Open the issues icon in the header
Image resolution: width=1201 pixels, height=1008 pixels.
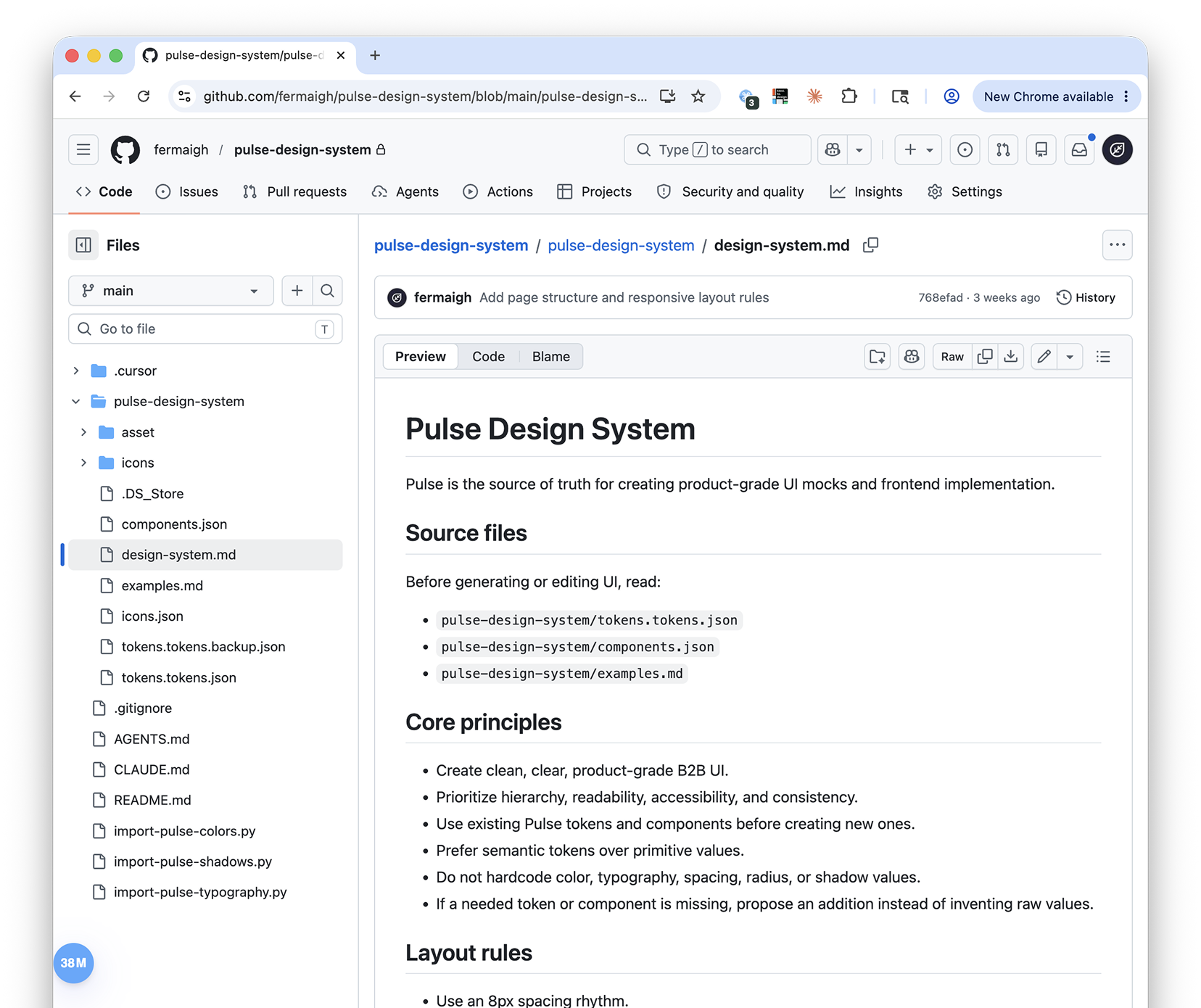click(965, 149)
